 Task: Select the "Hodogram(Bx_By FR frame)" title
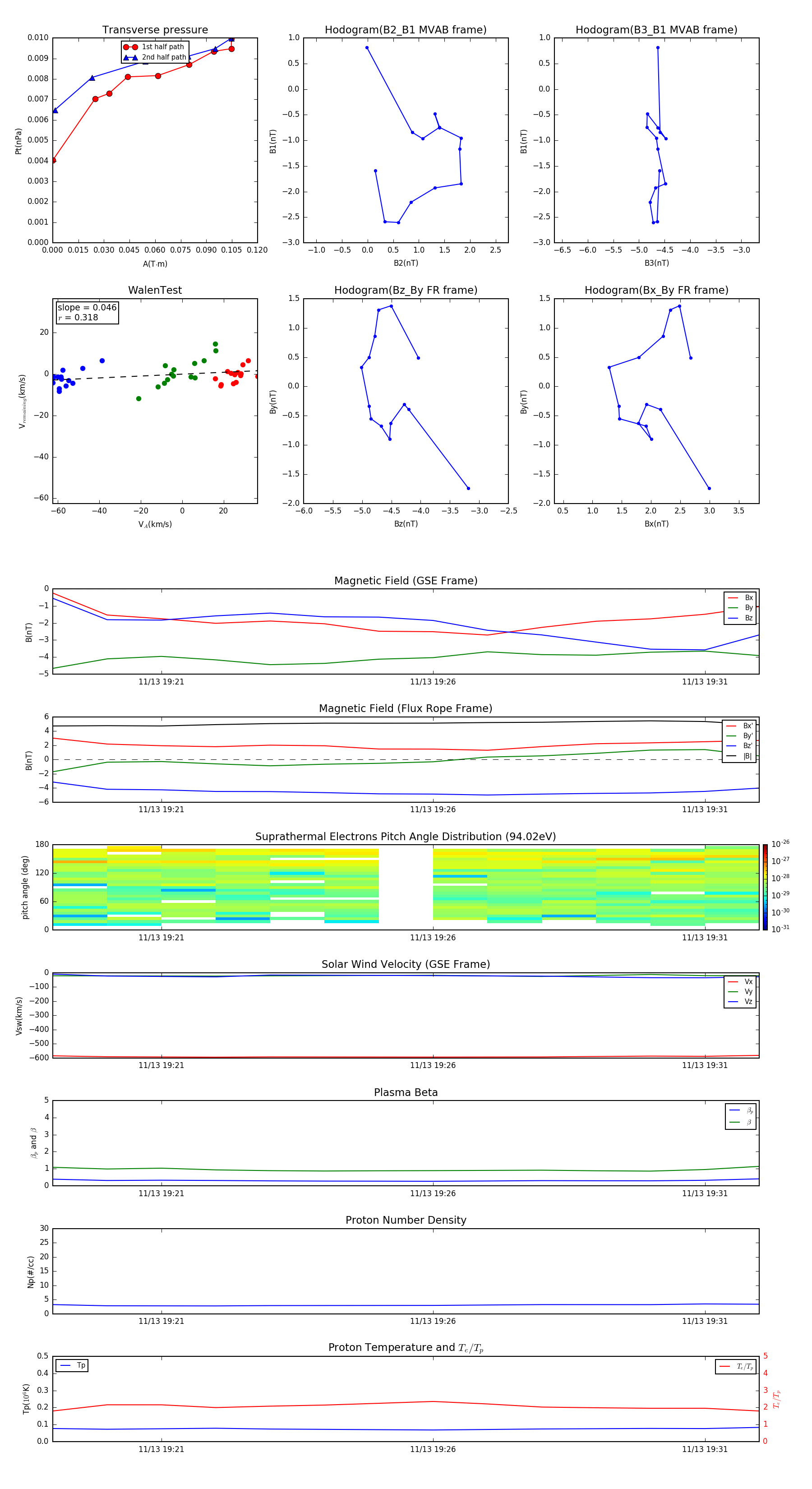pos(656,290)
